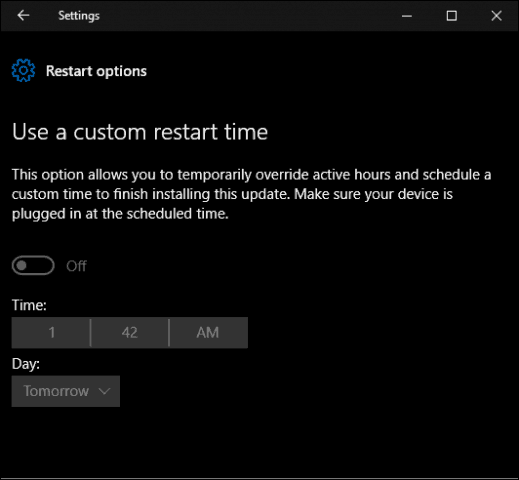Maximize the Settings window
Screen dimensions: 519x480
click(x=452, y=16)
